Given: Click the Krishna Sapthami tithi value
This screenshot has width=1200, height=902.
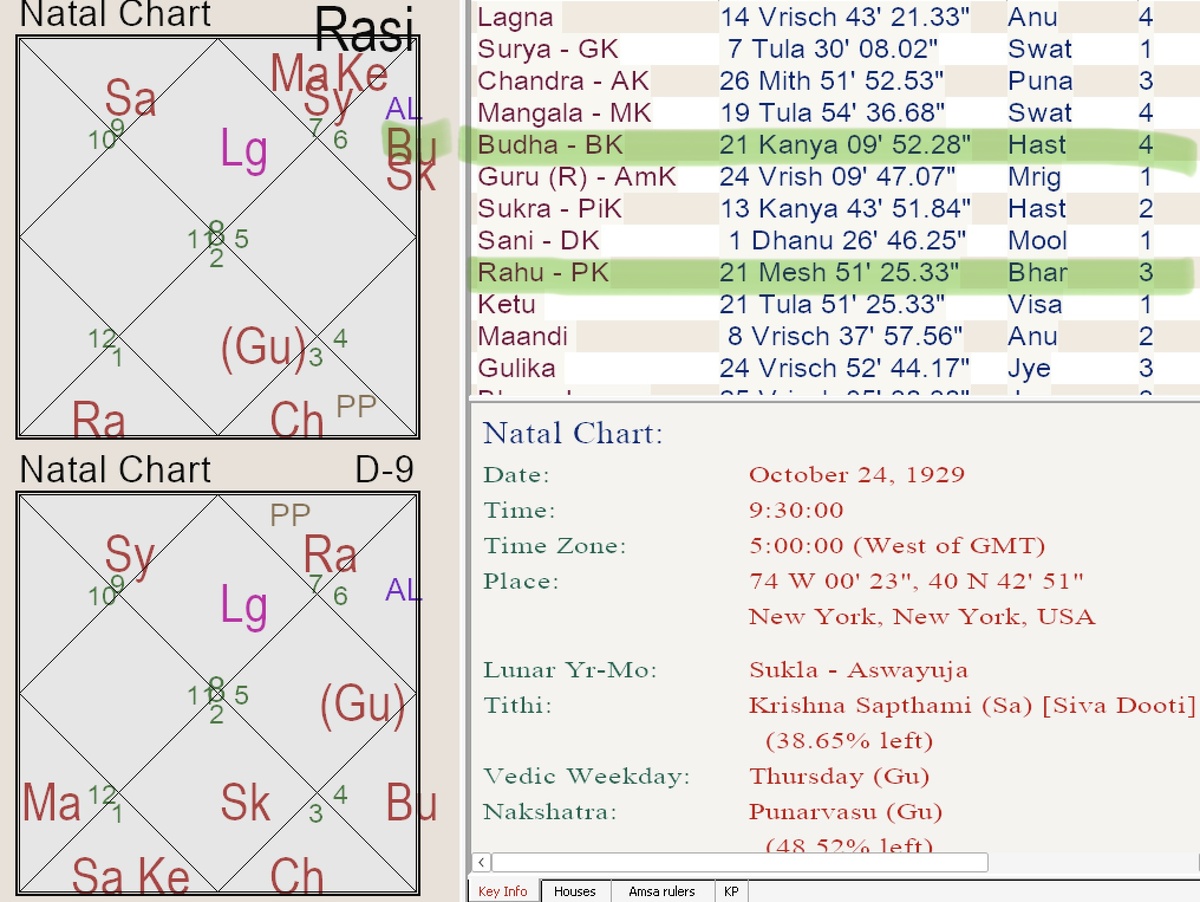Looking at the screenshot, I should (972, 706).
